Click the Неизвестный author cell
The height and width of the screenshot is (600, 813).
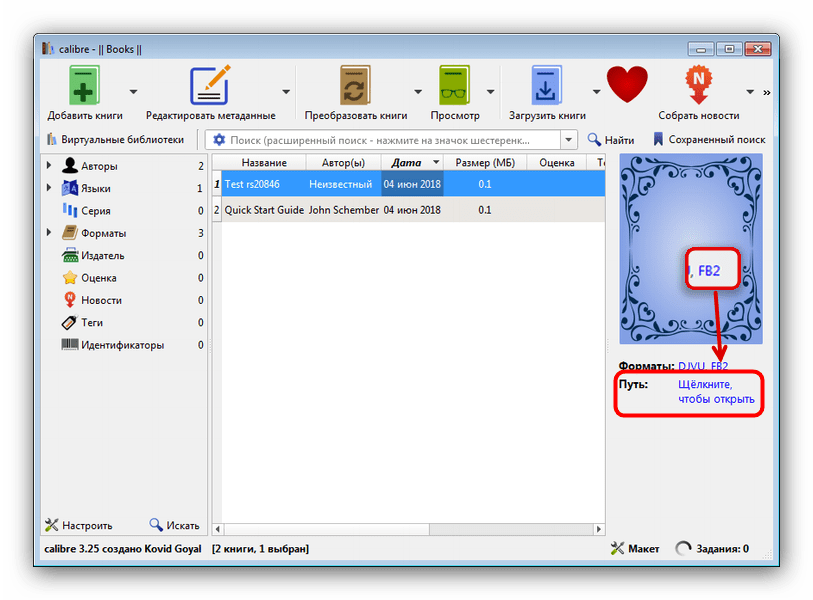point(343,184)
